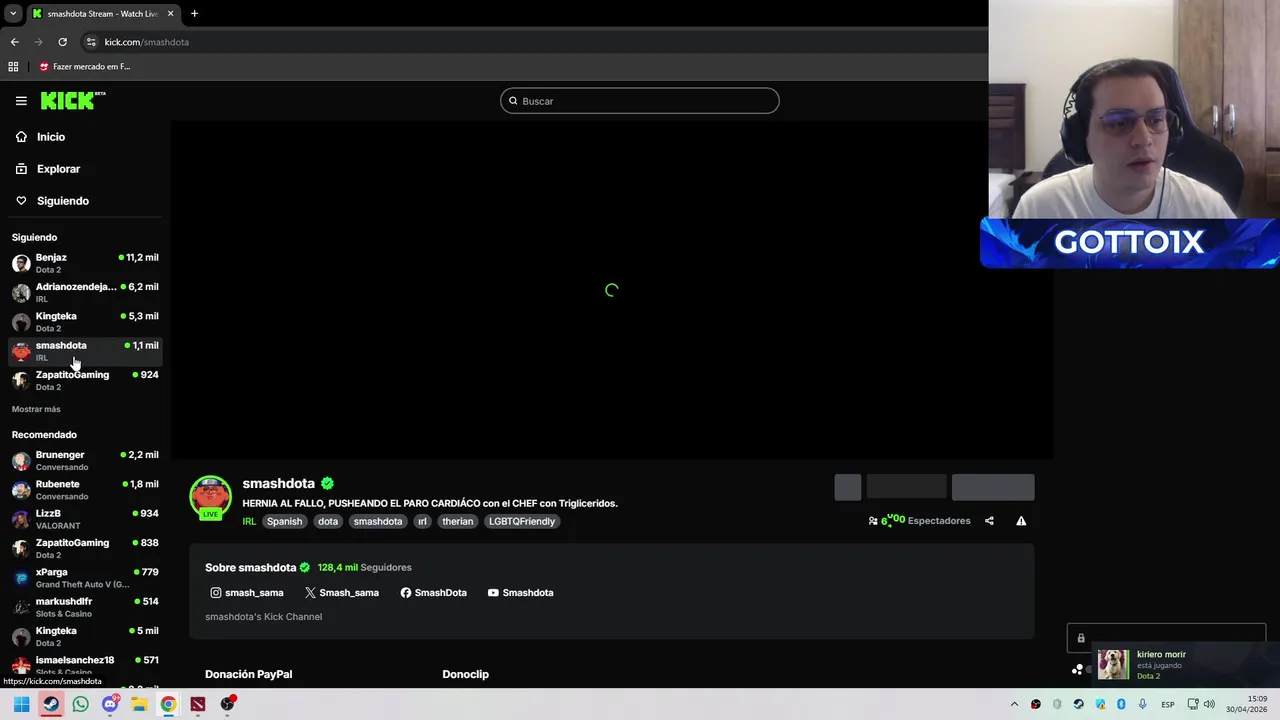Open WhatsApp from the taskbar

pos(80,704)
